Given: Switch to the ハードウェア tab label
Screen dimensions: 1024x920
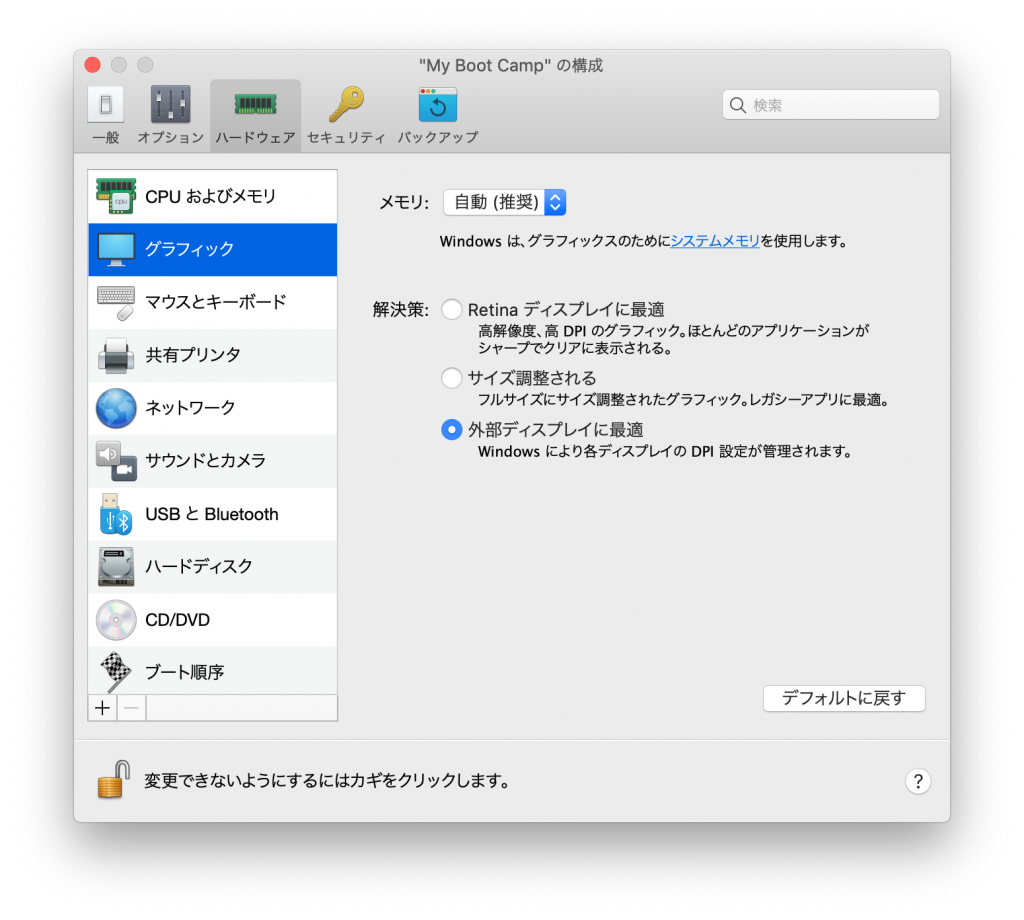Looking at the screenshot, I should (255, 138).
